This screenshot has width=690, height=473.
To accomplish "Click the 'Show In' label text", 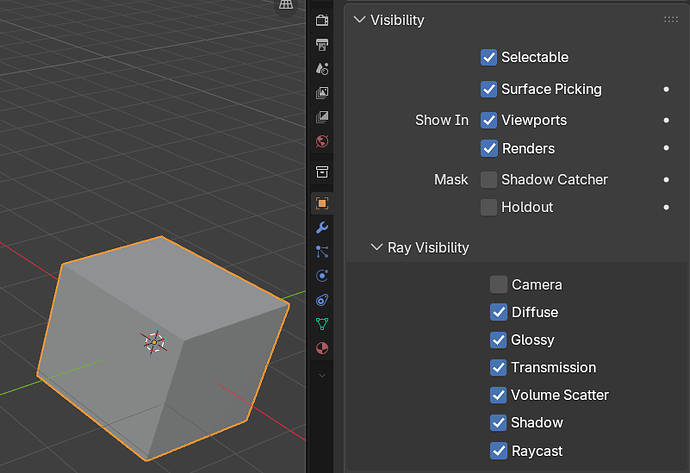I will coord(442,120).
